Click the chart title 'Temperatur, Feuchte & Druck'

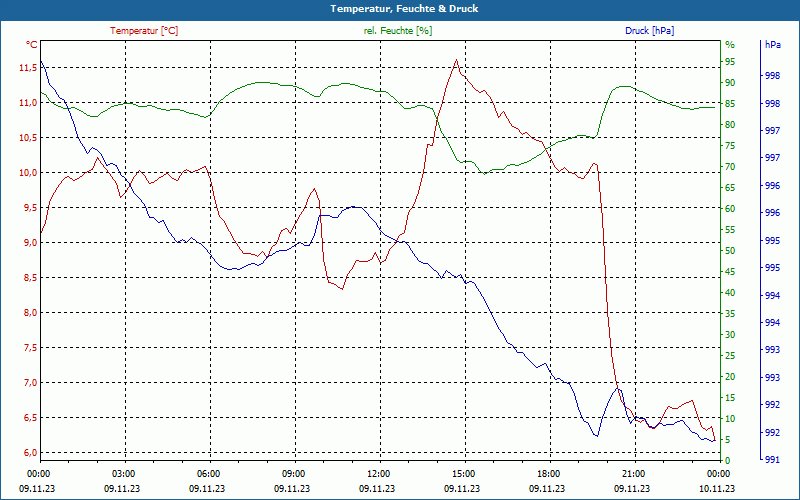404,9
